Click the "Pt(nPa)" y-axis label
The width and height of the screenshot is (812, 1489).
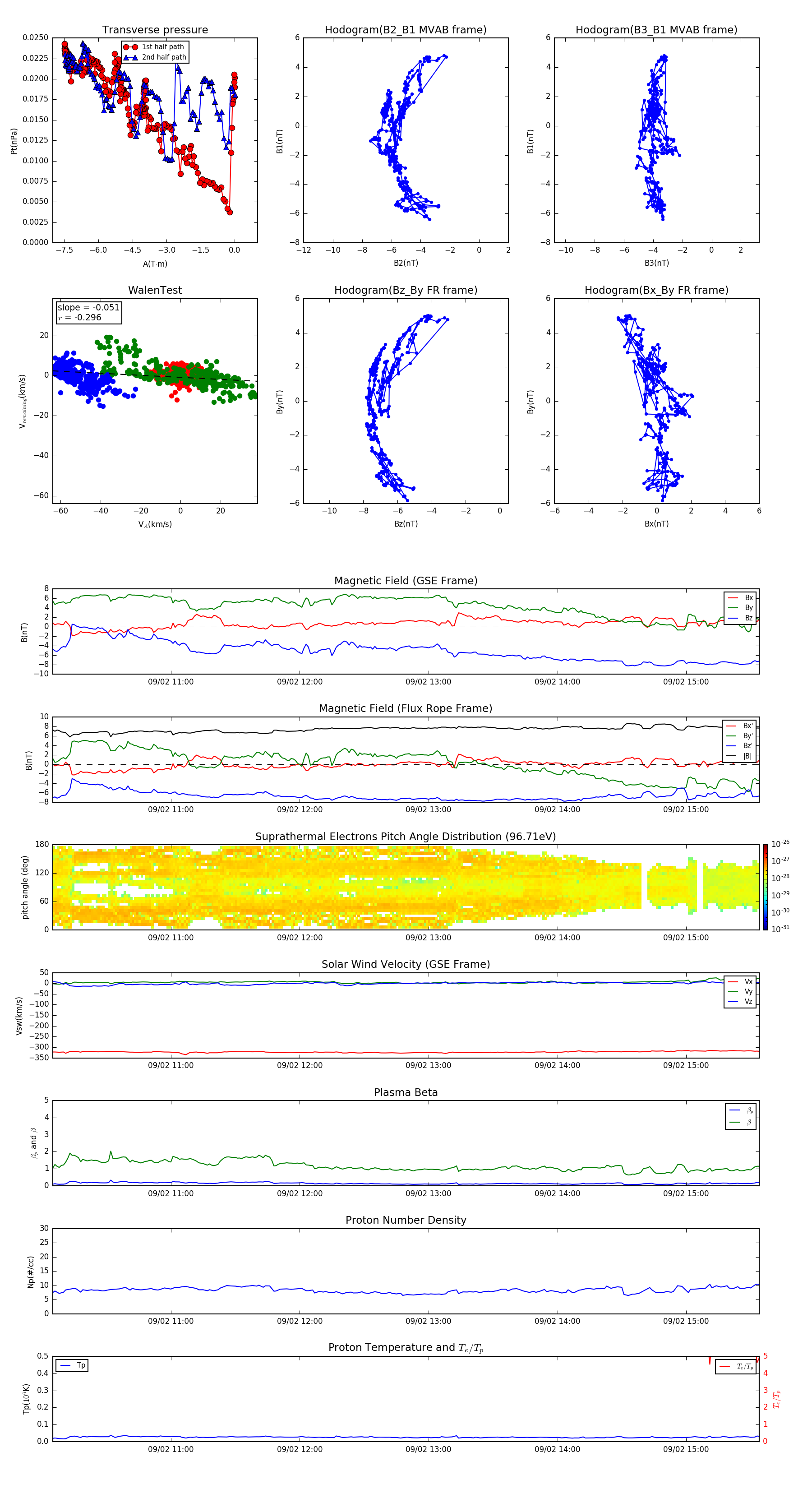pyautogui.click(x=14, y=140)
